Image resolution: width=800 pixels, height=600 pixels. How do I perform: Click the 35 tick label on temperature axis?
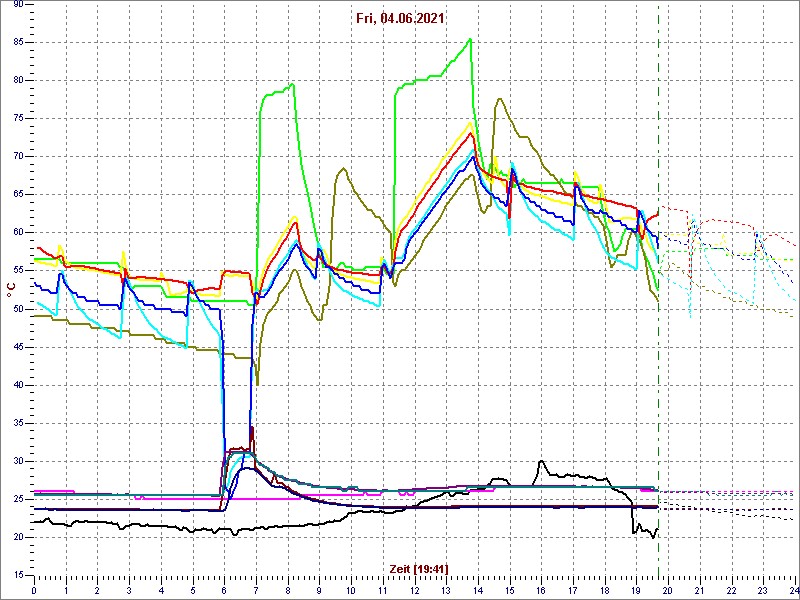point(18,423)
